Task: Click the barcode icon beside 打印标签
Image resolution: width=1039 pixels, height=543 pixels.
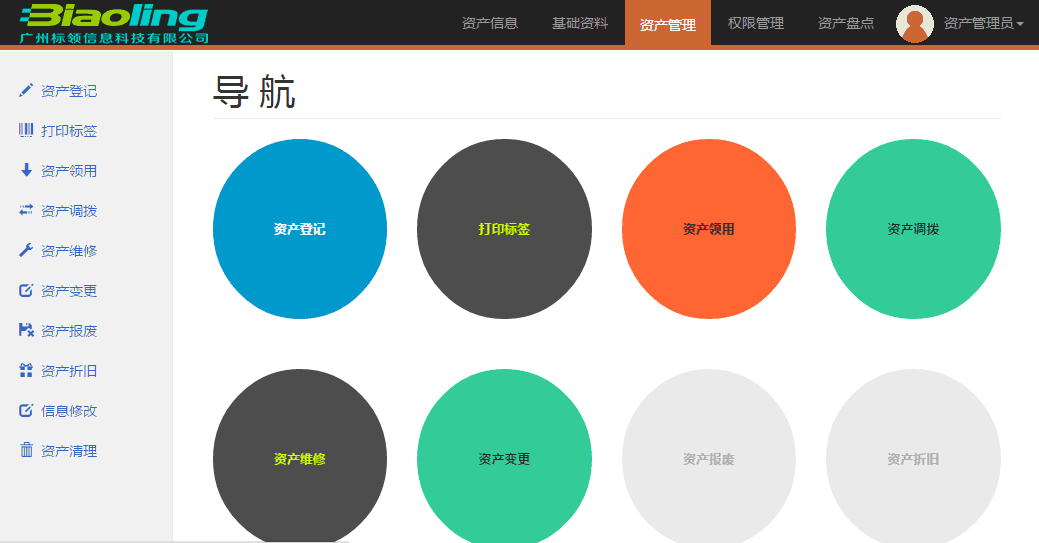Action: pos(26,131)
